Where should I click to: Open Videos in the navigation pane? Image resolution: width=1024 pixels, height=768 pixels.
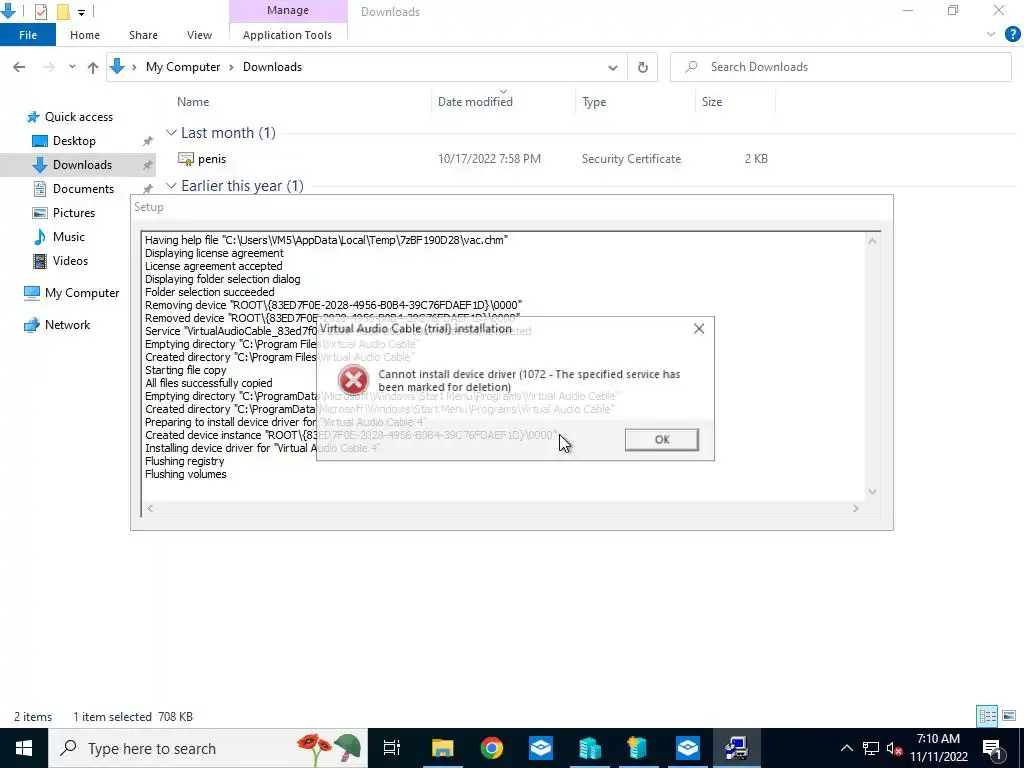click(70, 261)
